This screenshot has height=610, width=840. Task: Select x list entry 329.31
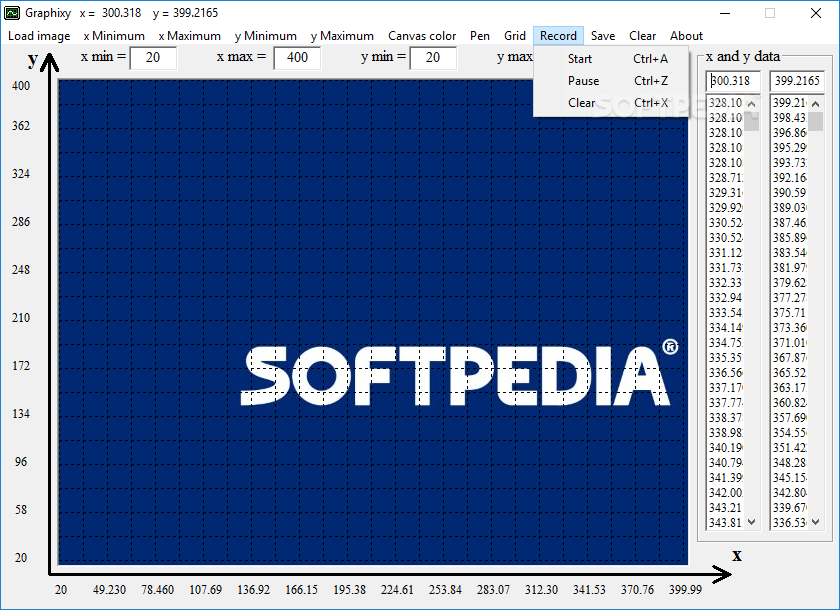(726, 193)
